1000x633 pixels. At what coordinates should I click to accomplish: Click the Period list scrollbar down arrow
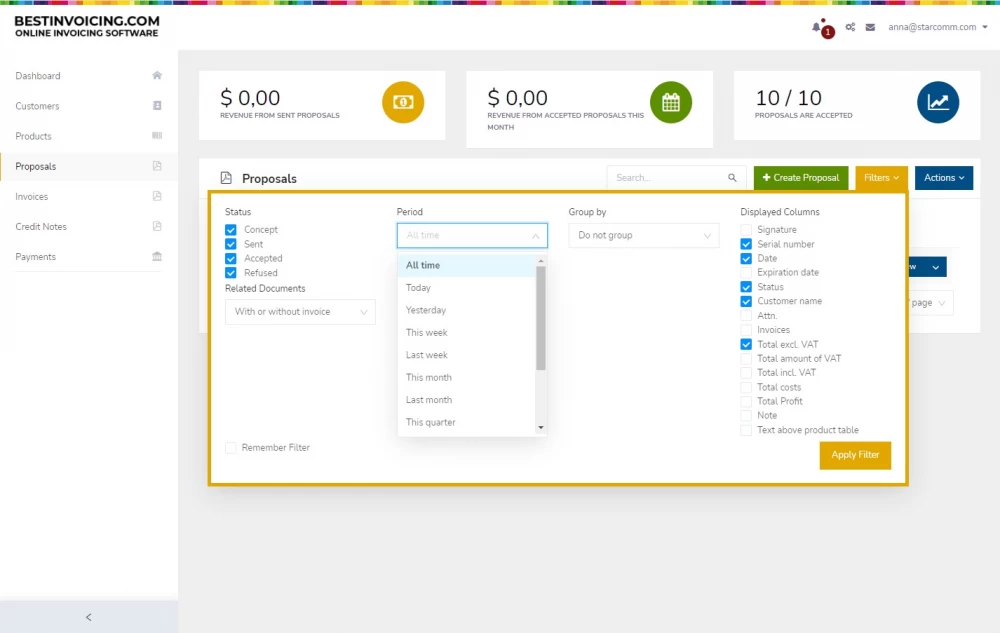coord(541,428)
